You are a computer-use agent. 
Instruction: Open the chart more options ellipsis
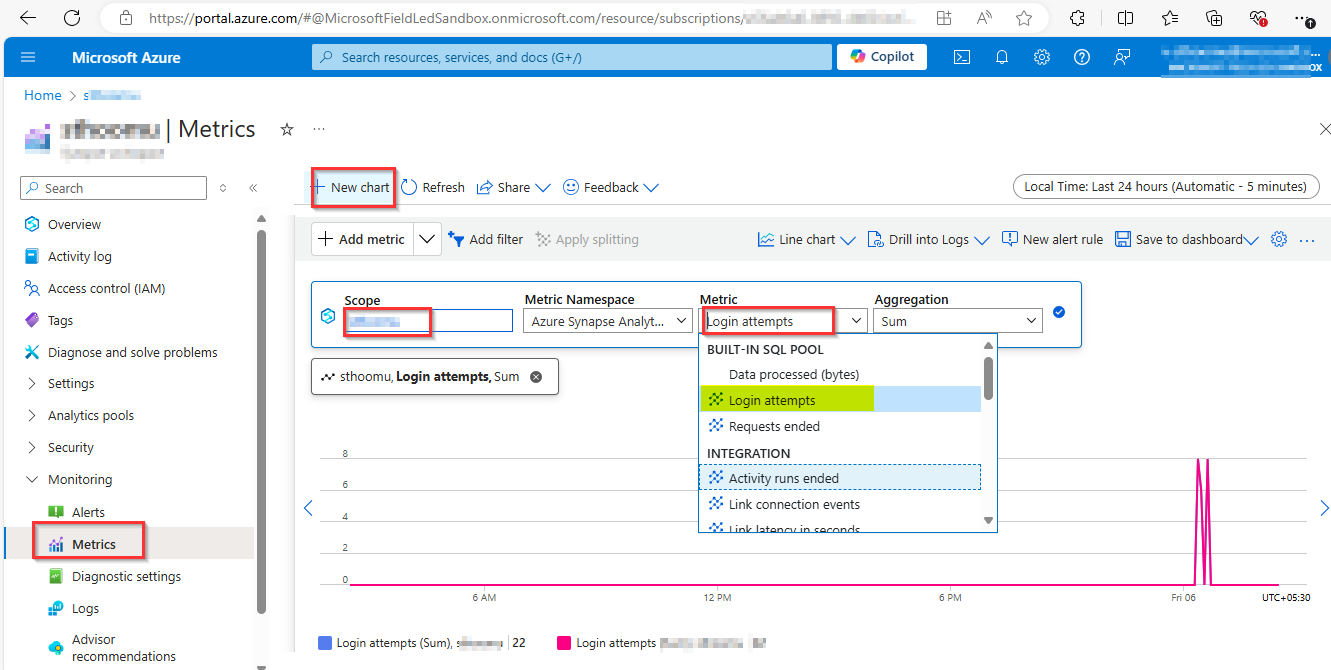click(x=1307, y=240)
